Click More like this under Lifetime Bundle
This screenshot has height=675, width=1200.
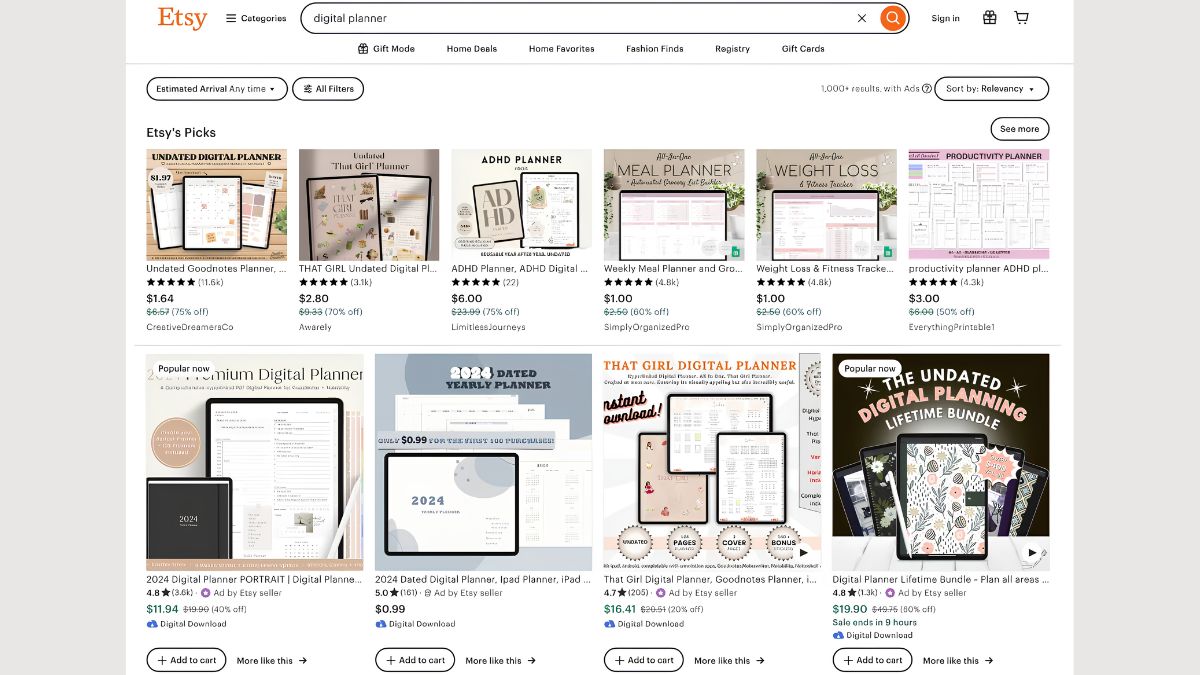tap(958, 661)
